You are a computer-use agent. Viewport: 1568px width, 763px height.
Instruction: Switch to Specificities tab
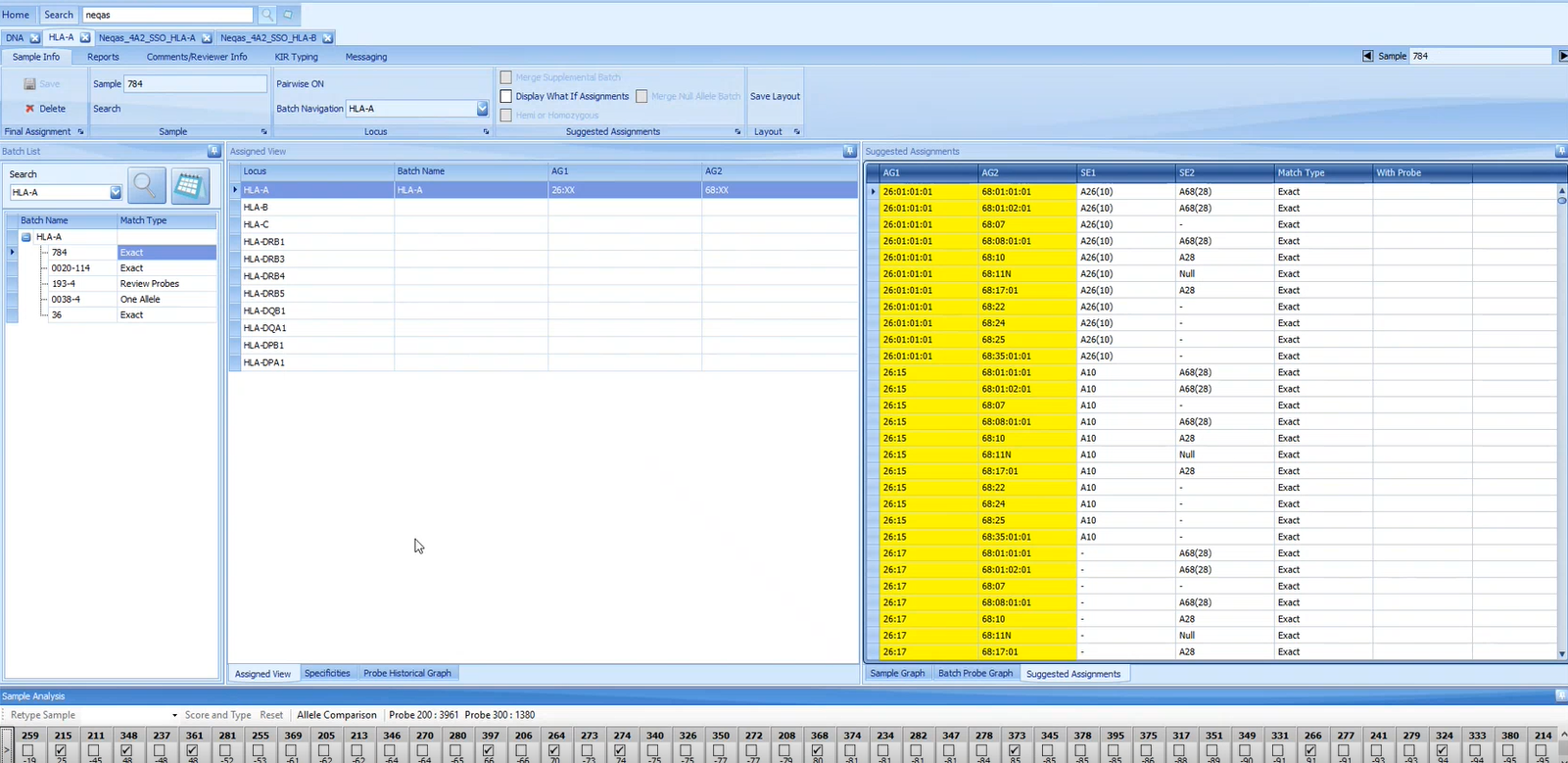327,673
